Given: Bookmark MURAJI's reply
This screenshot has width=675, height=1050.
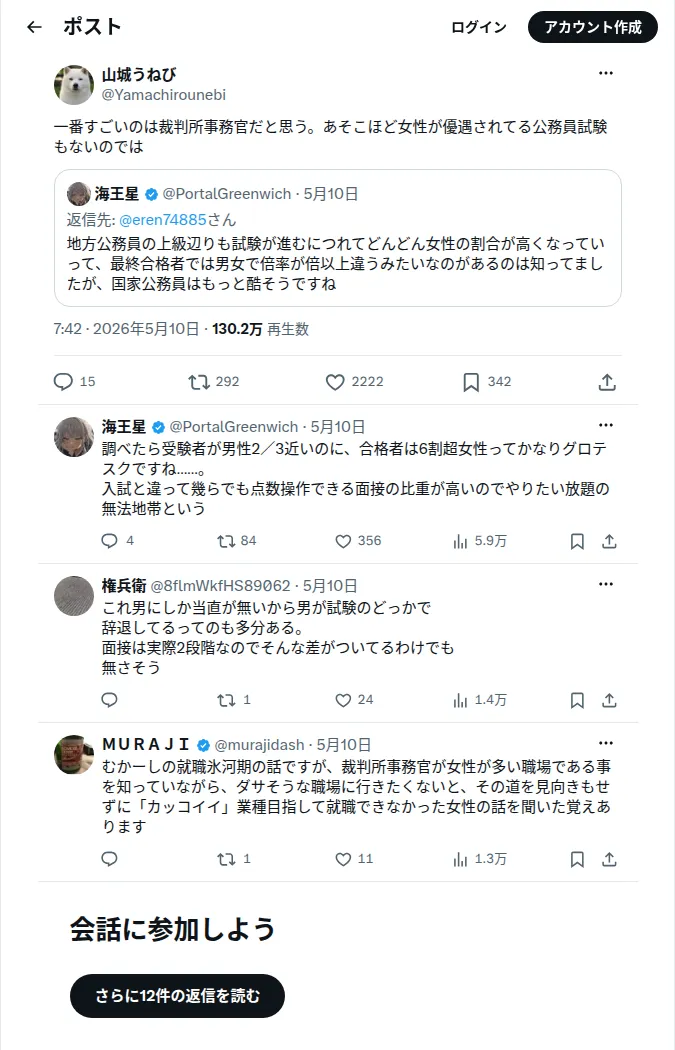Looking at the screenshot, I should [577, 859].
